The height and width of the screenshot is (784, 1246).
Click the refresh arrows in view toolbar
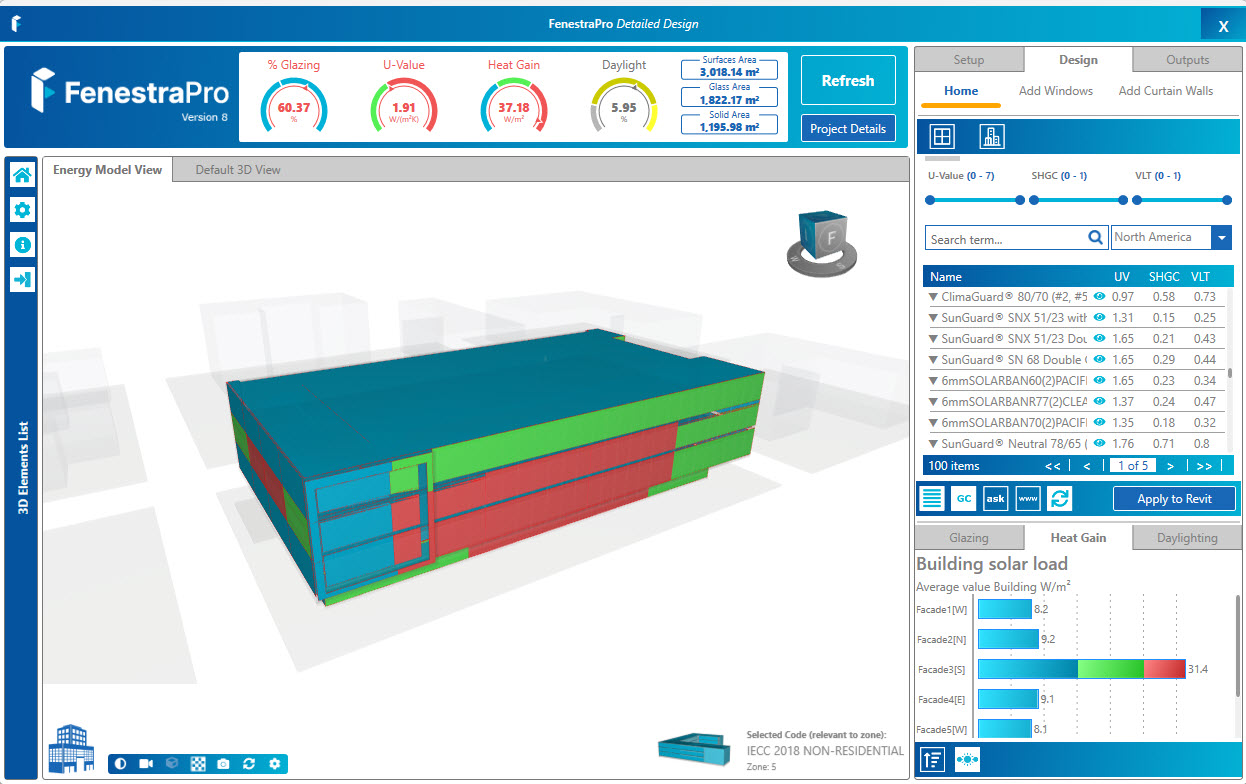pyautogui.click(x=249, y=764)
